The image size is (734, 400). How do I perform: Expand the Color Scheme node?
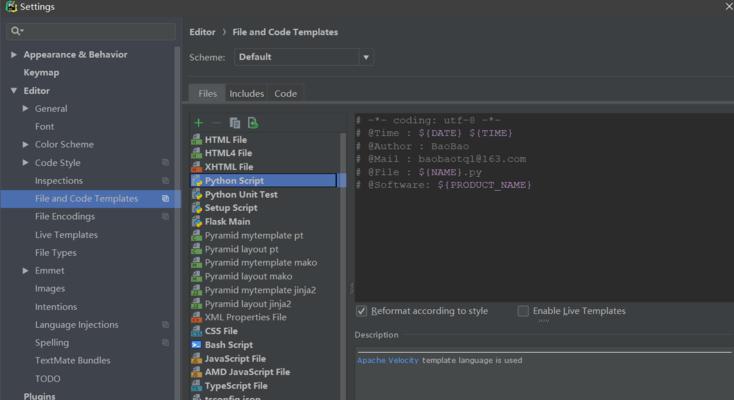coord(25,144)
